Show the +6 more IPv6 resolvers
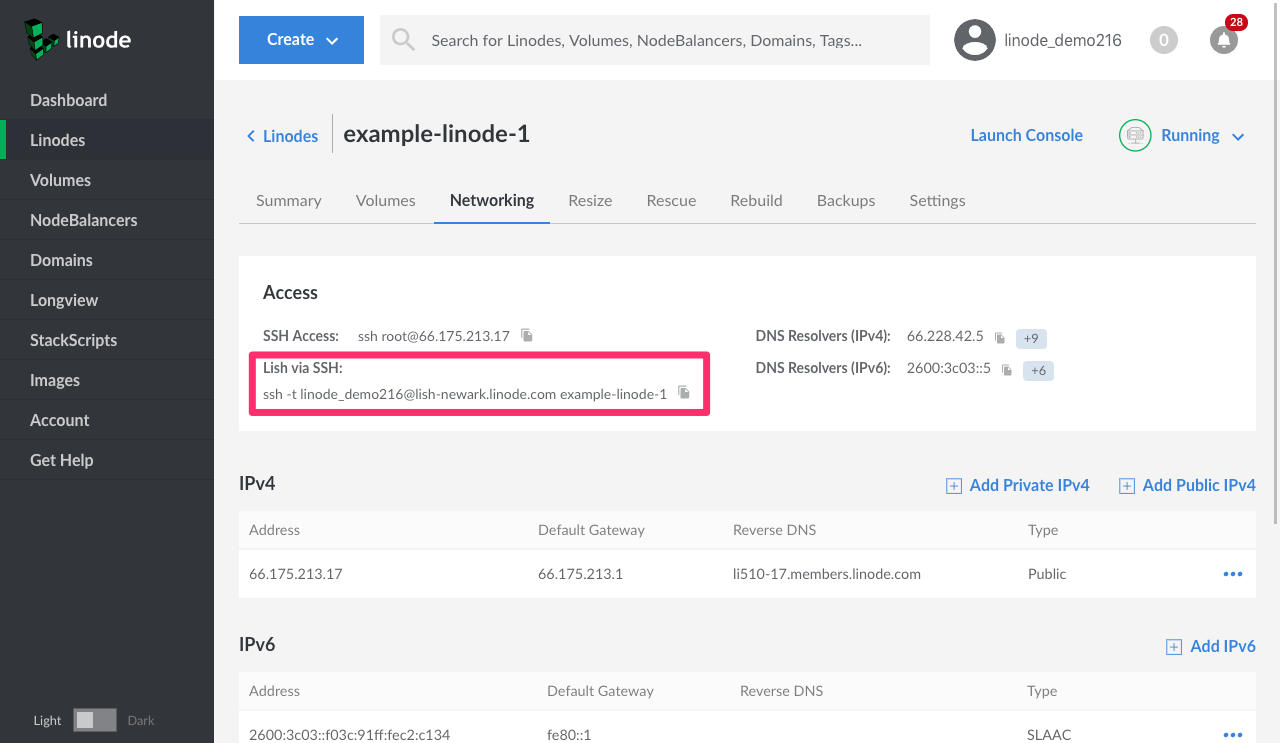The width and height of the screenshot is (1280, 743). 1038,371
